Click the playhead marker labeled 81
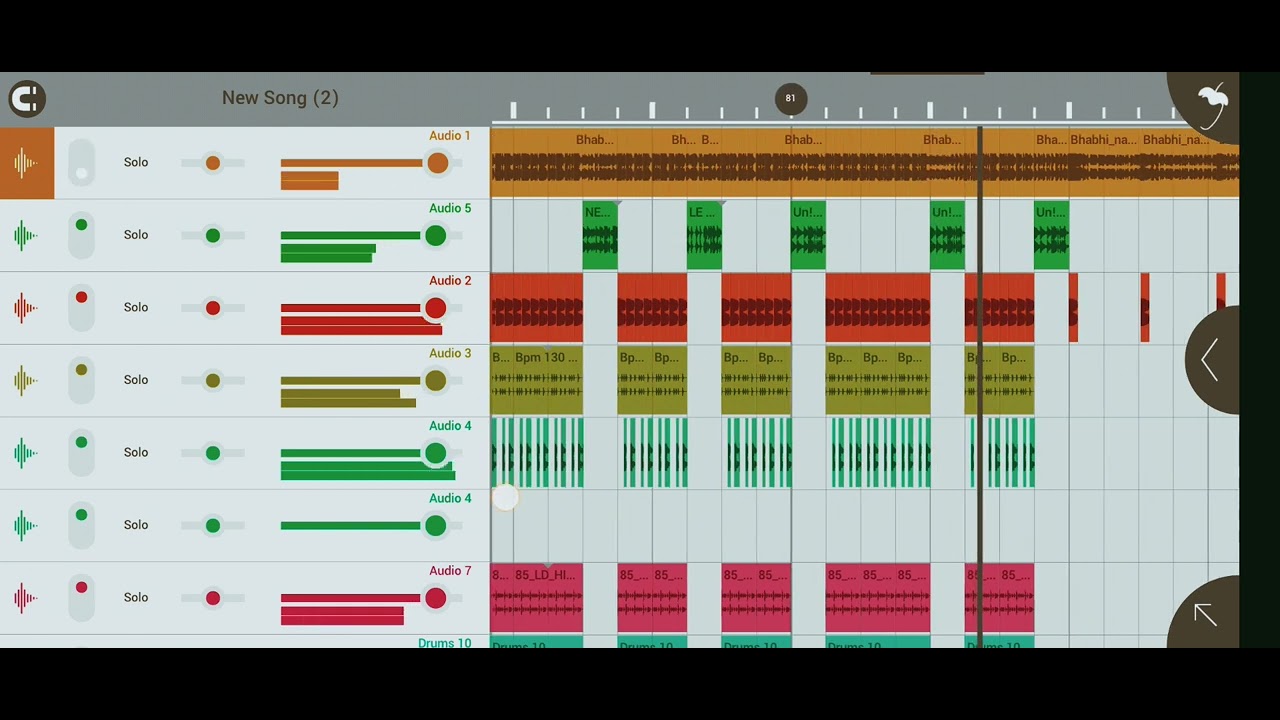Viewport: 1280px width, 720px height. [x=791, y=98]
